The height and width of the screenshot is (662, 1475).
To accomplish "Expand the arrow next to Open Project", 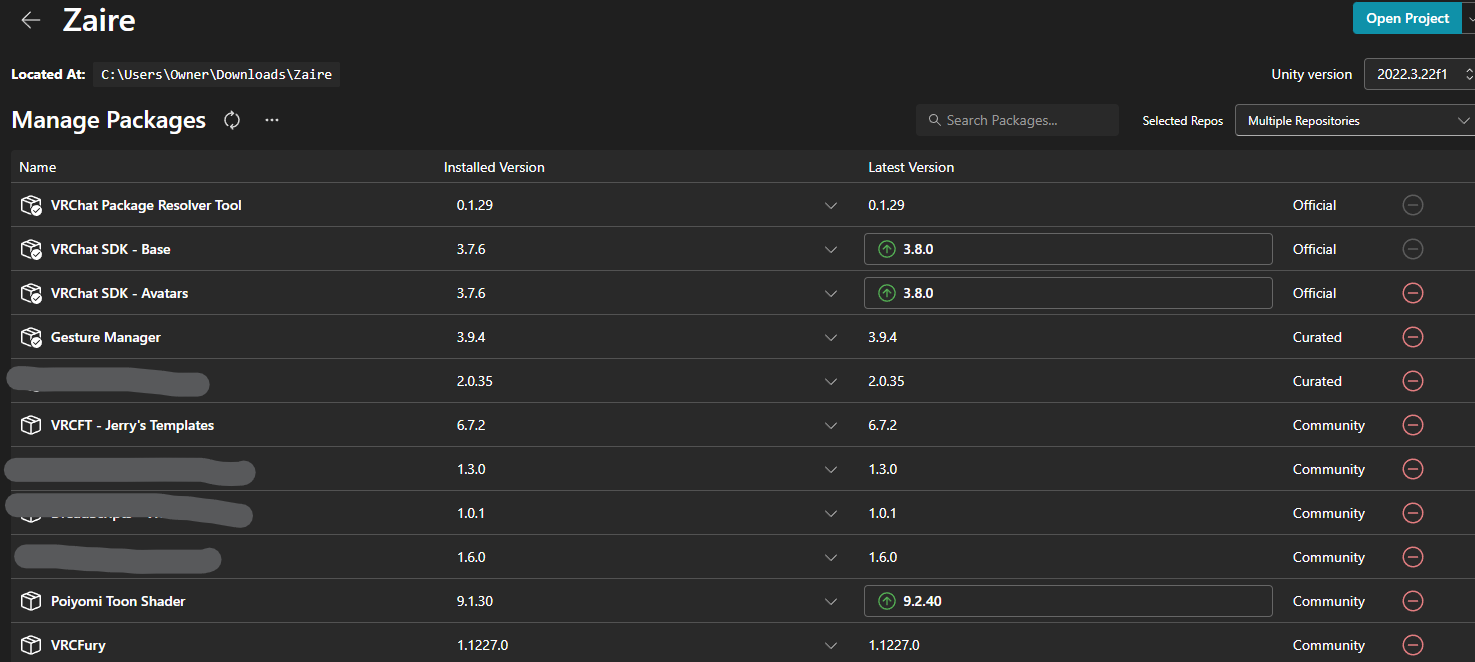I will point(1468,18).
